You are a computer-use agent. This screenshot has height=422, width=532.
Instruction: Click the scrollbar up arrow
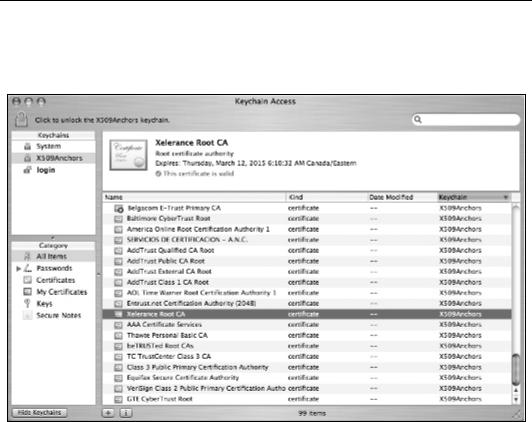click(515, 390)
